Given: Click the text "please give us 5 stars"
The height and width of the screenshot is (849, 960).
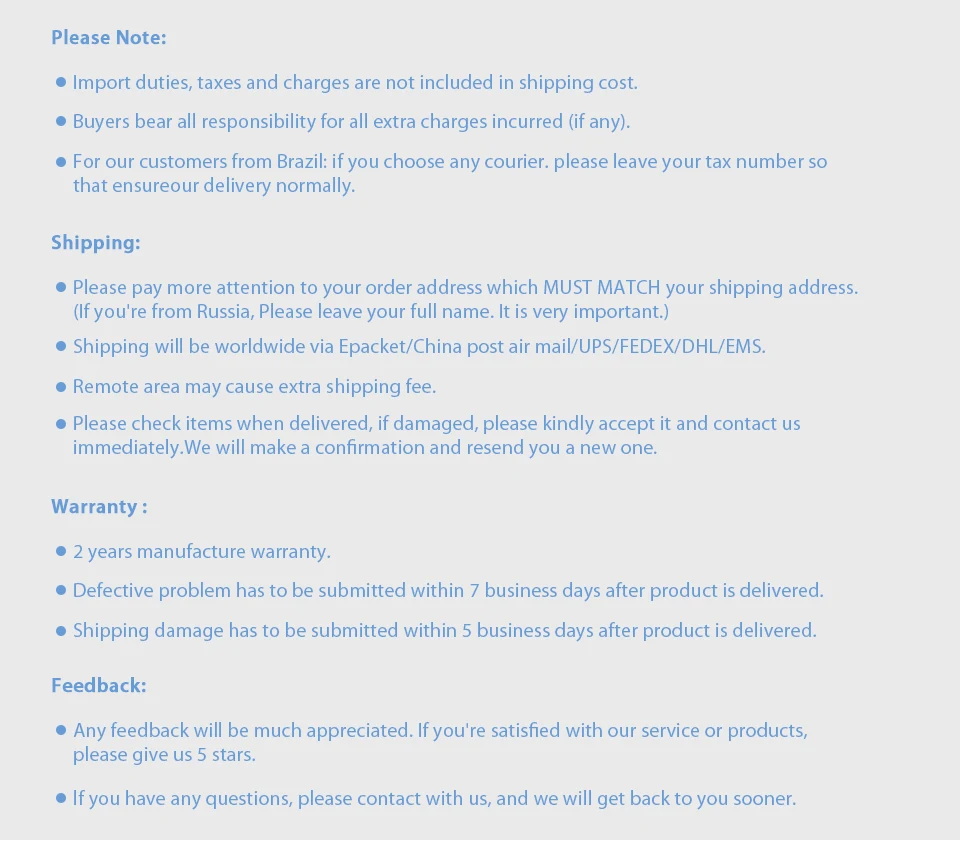Looking at the screenshot, I should pyautogui.click(x=164, y=755).
